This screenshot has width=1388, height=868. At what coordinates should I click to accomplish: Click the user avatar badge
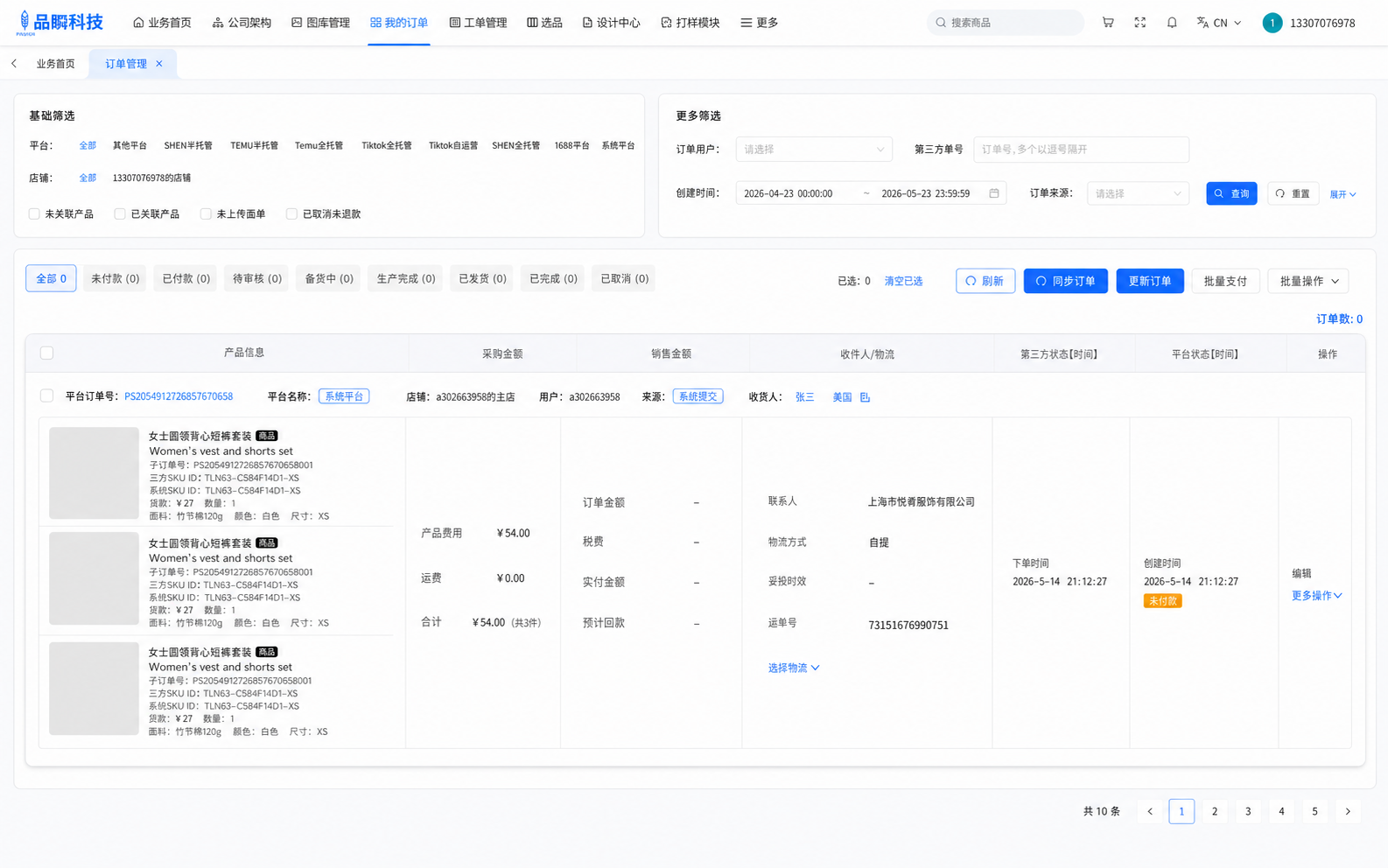1272,23
